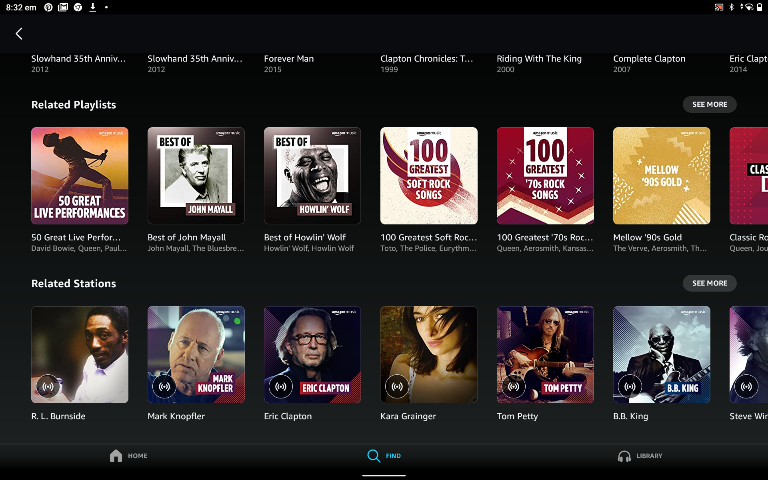
Task: Click the artist line The Verve, Aerosmith
Action: coord(660,248)
